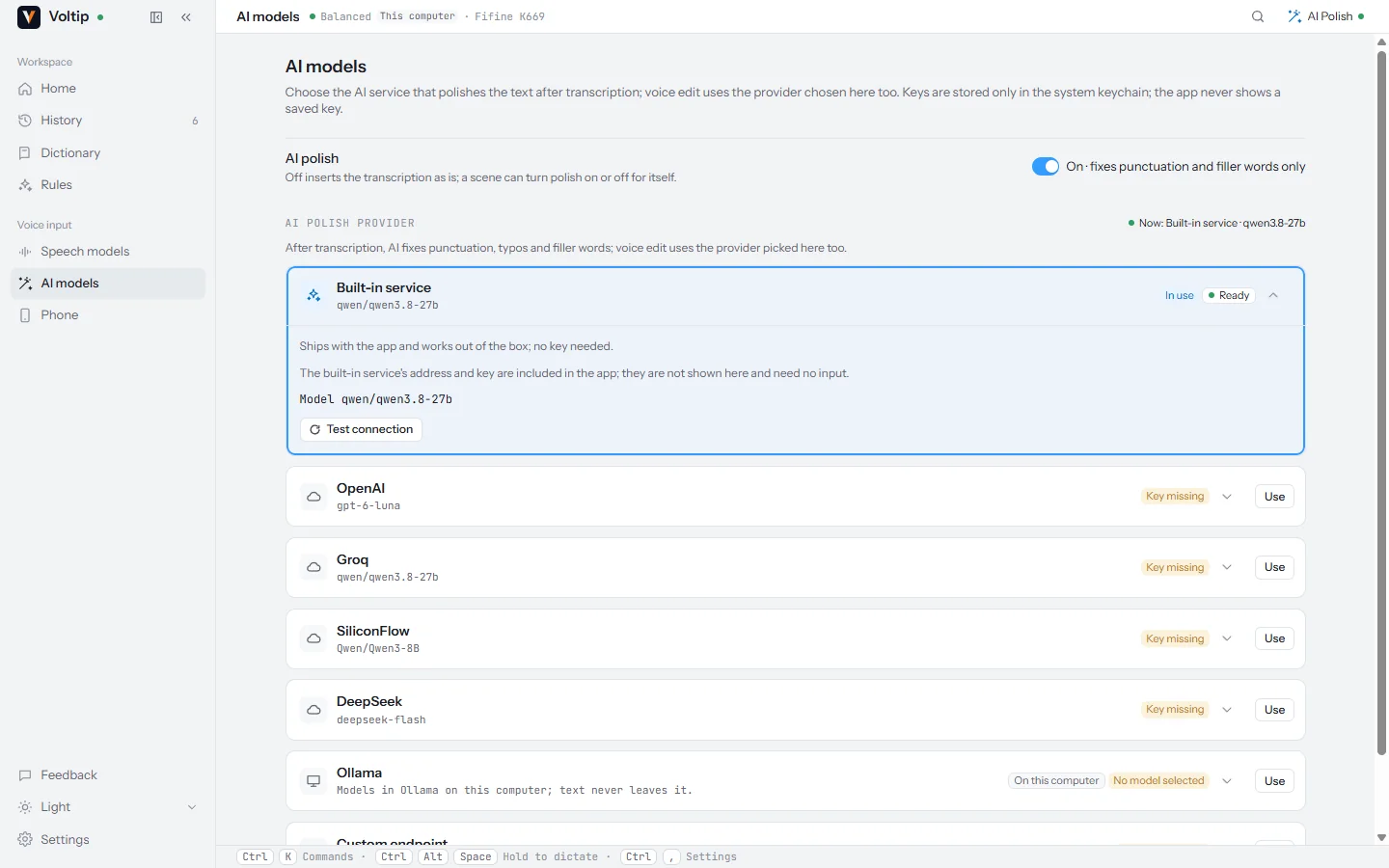Open the Phone section
This screenshot has height=868, width=1389.
tap(108, 315)
